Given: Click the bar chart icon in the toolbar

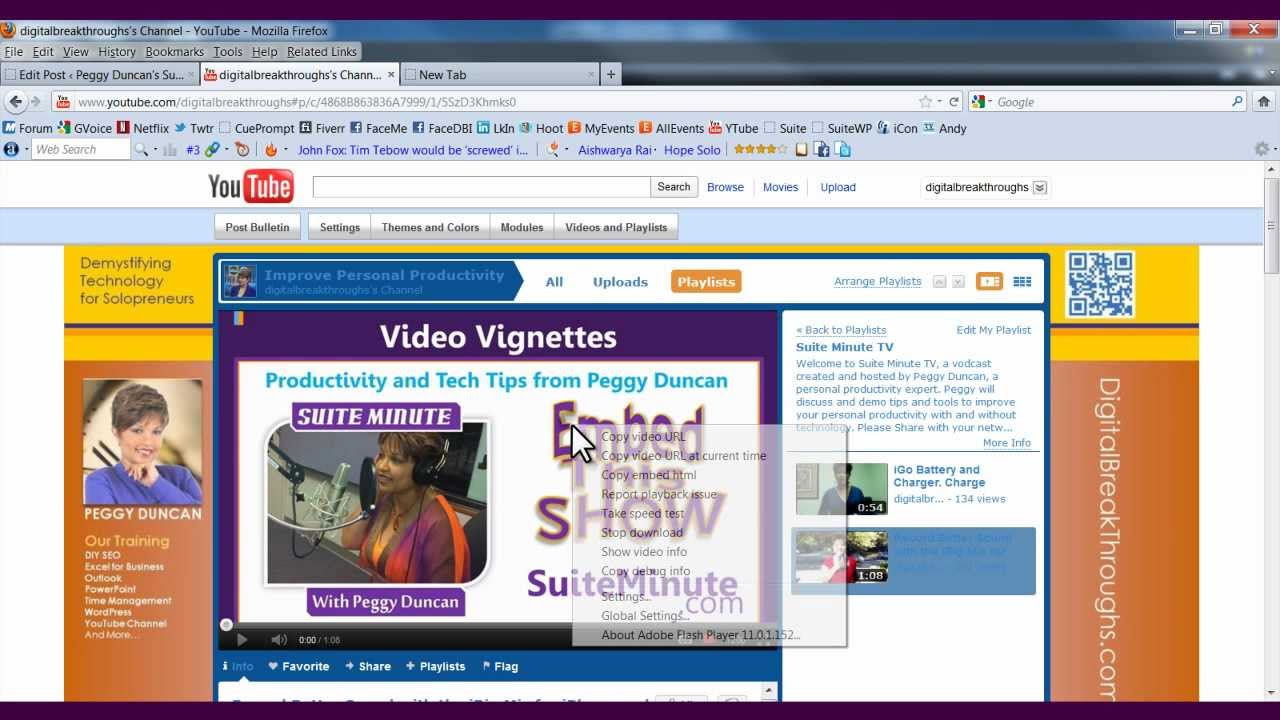Looking at the screenshot, I should [x=169, y=149].
